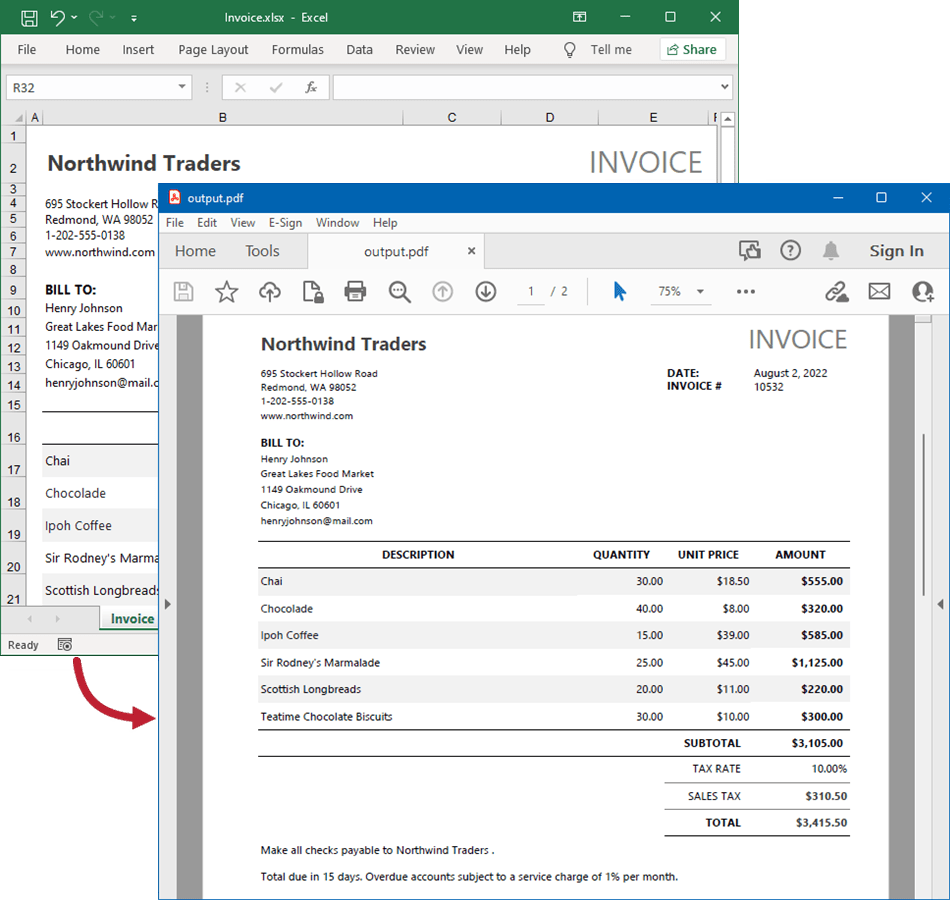Open document protection via the locked page icon
Screen dimensions: 950x900
point(313,291)
